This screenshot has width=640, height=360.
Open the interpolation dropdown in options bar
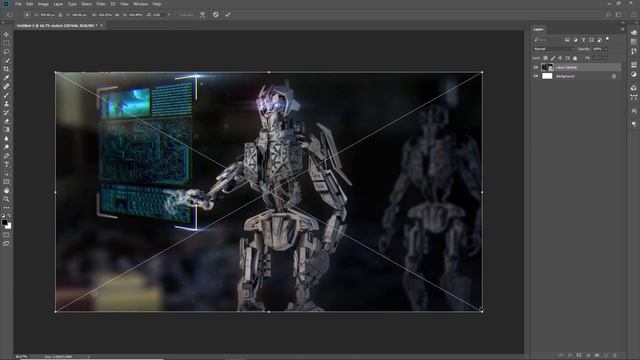pyautogui.click(x=187, y=15)
